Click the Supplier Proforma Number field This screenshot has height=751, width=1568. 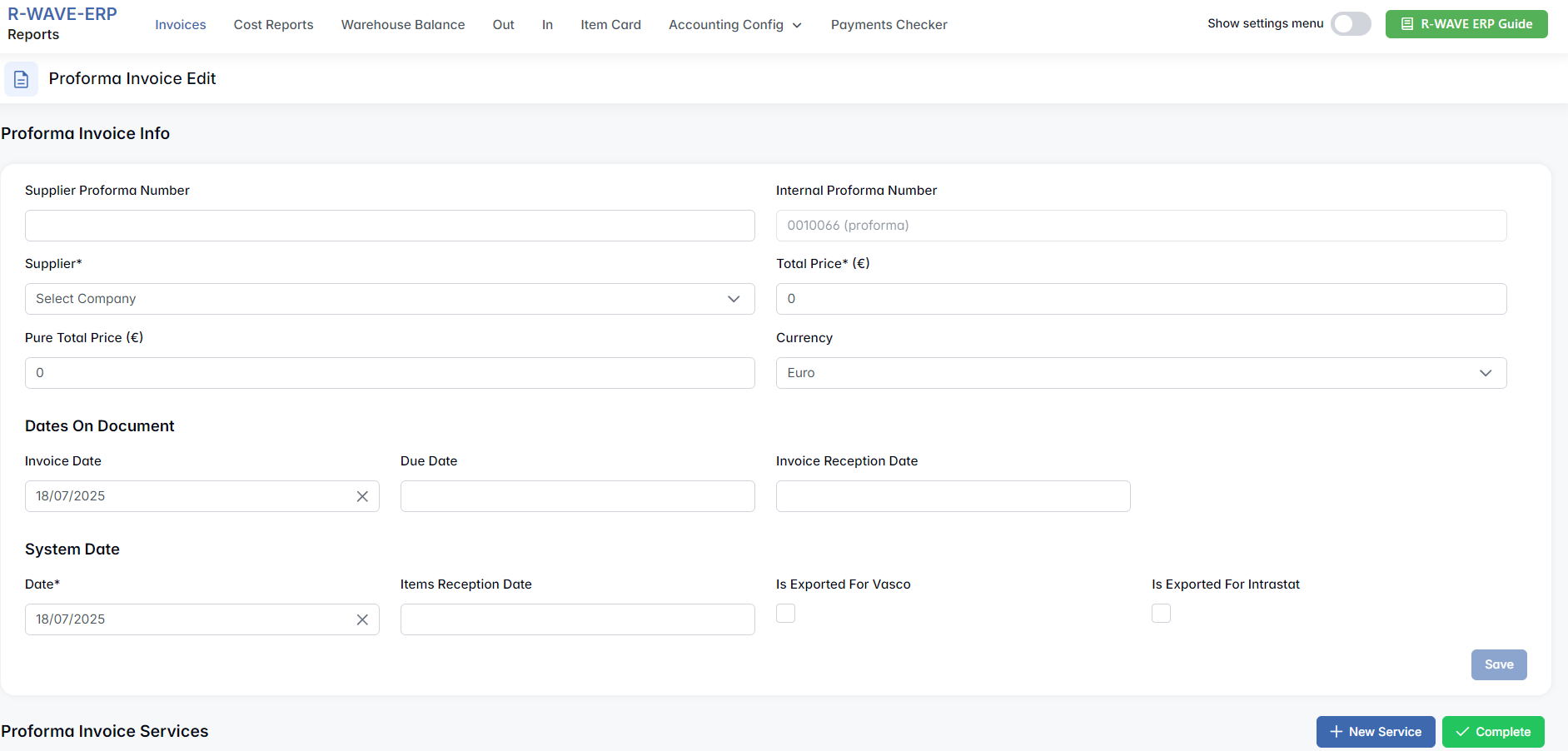pos(389,226)
